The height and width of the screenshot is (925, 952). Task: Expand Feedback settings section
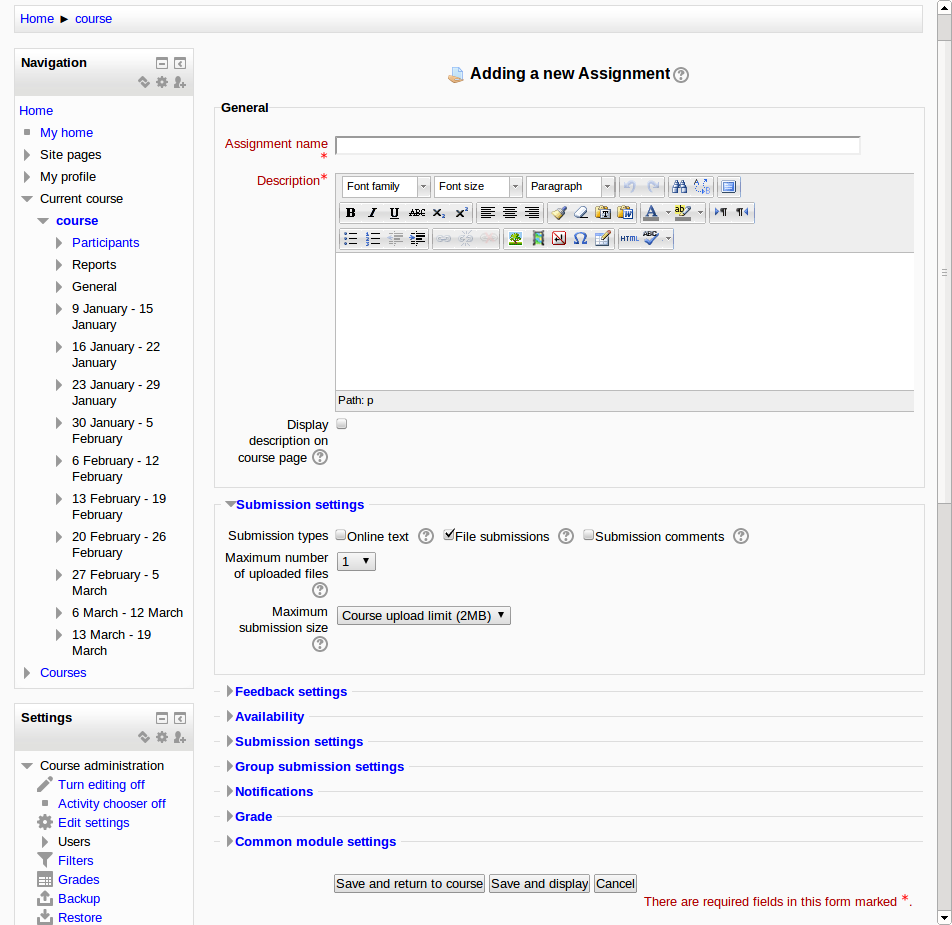[x=291, y=691]
